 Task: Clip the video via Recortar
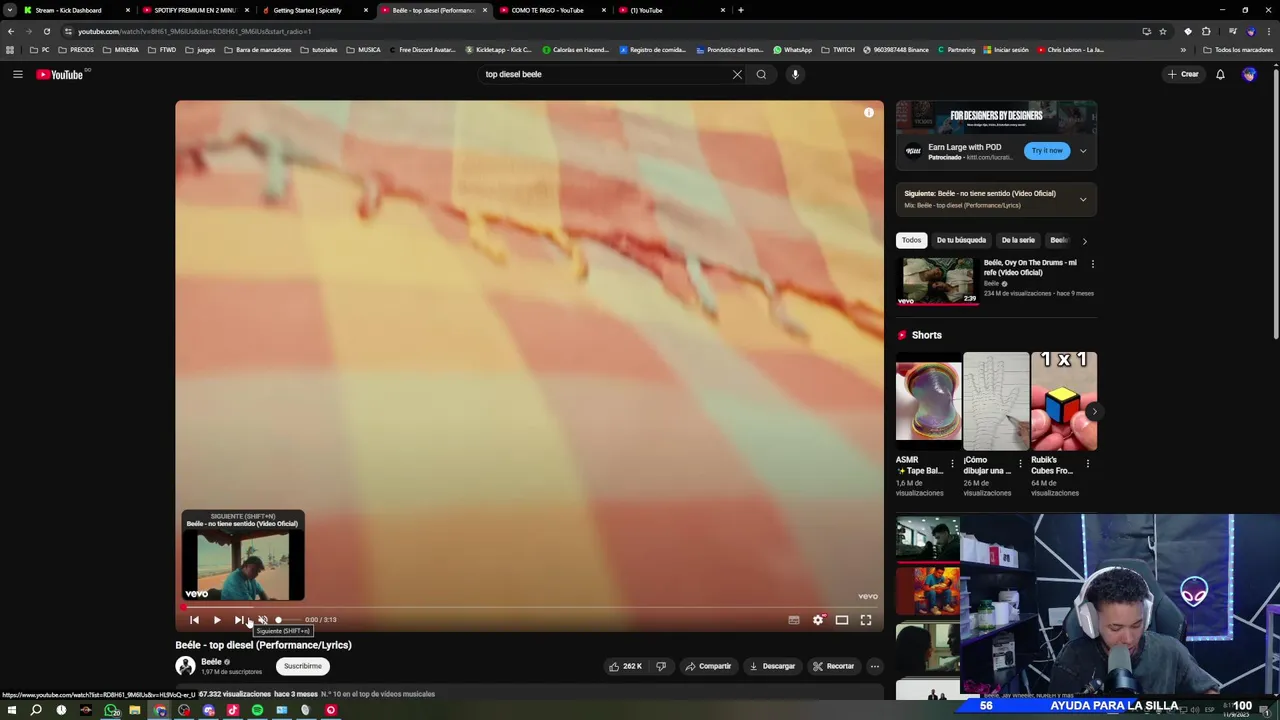[x=833, y=666]
